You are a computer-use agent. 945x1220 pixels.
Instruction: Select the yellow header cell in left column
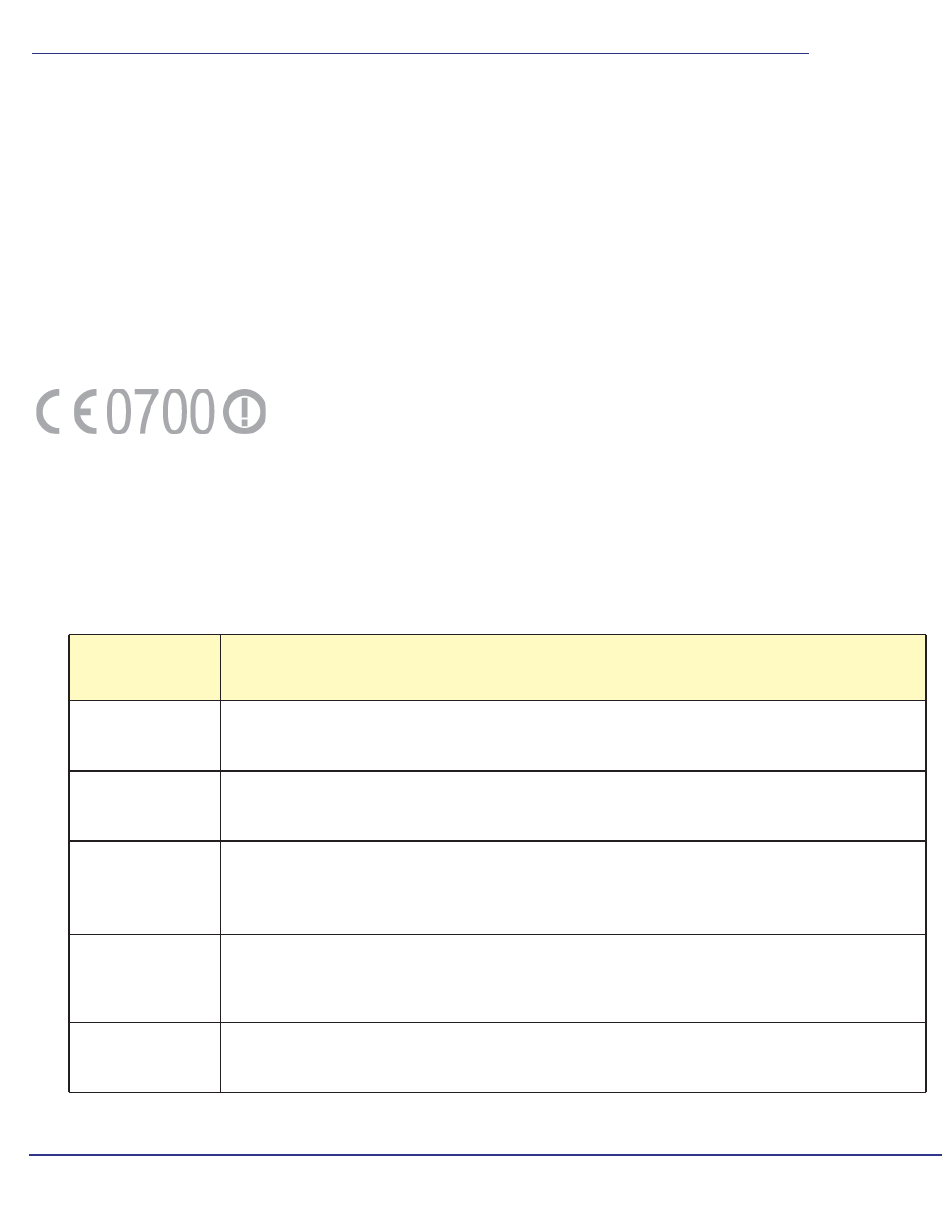click(144, 667)
